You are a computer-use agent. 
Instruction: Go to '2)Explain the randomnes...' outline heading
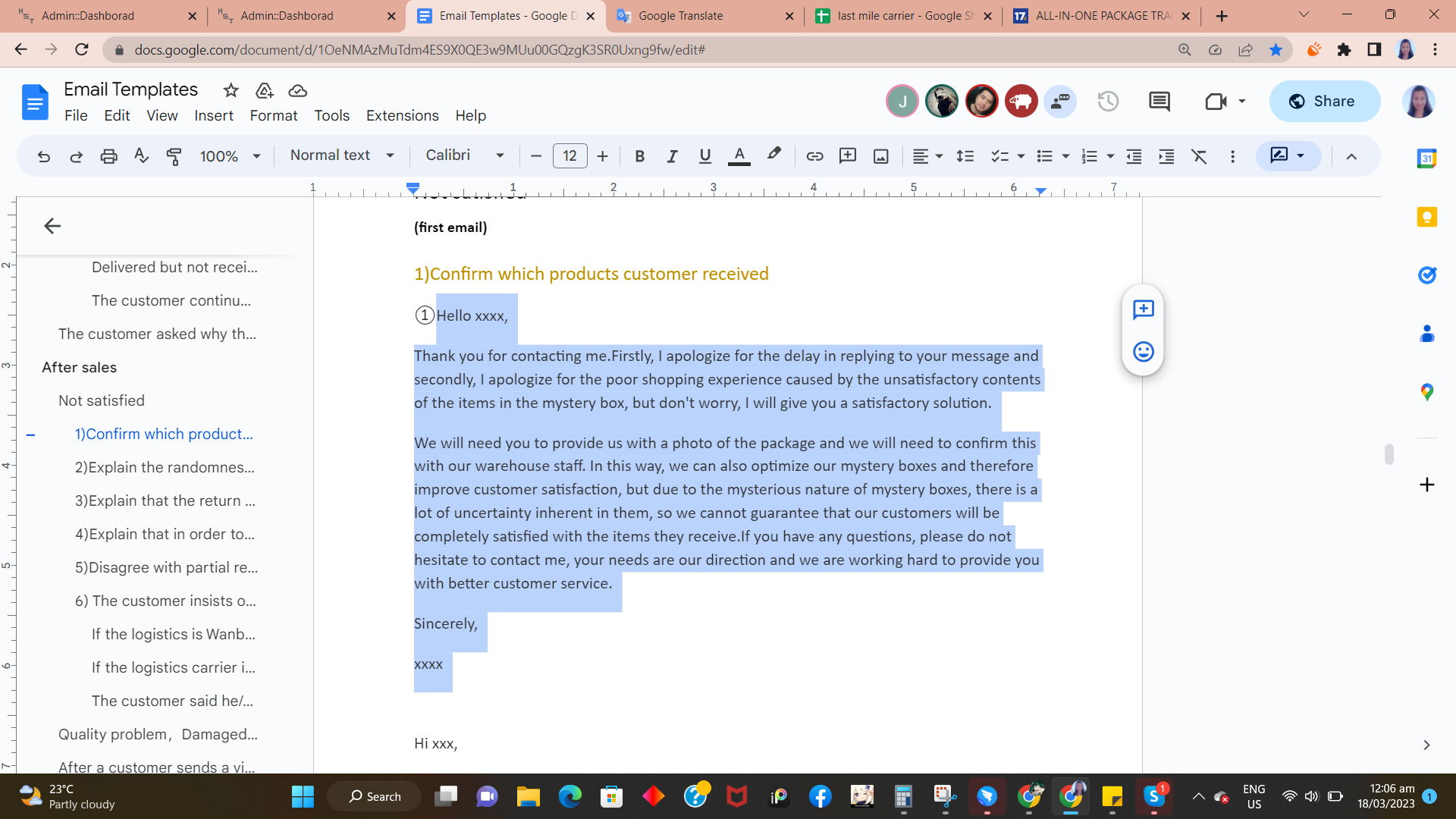point(165,467)
